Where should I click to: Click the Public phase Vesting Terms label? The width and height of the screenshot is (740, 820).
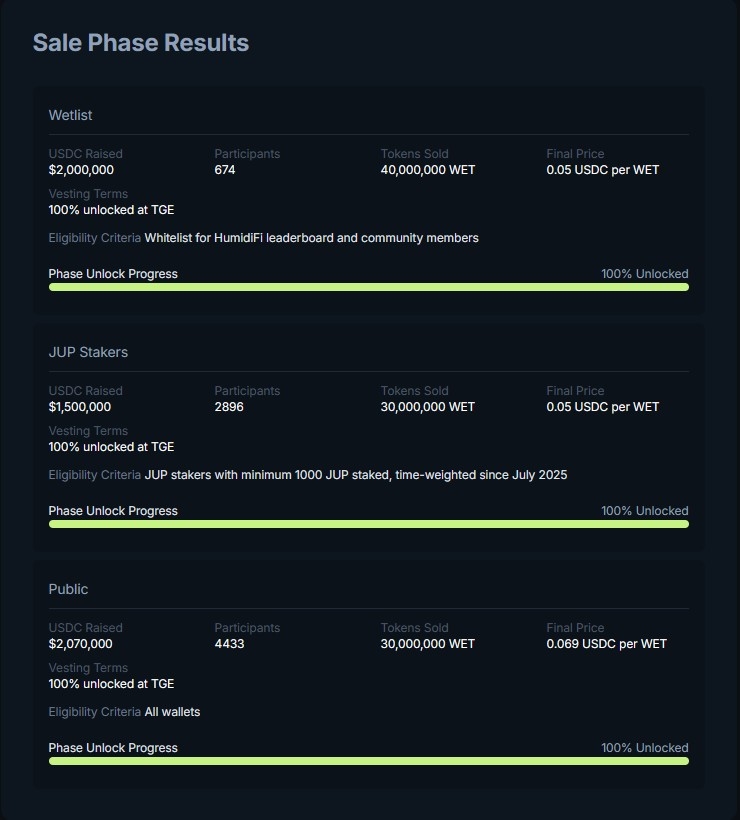coord(88,668)
